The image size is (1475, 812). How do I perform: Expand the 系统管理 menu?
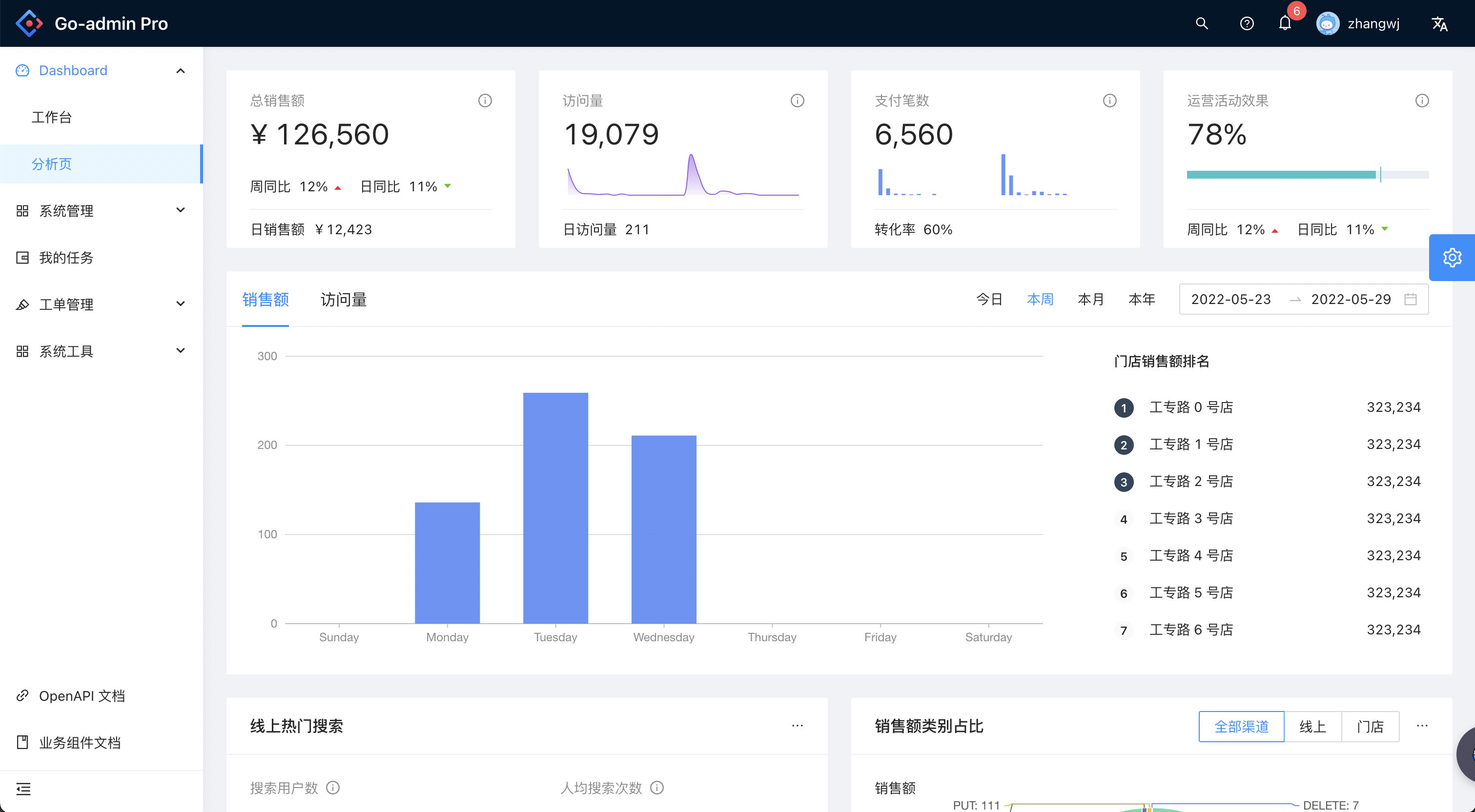tap(66, 210)
